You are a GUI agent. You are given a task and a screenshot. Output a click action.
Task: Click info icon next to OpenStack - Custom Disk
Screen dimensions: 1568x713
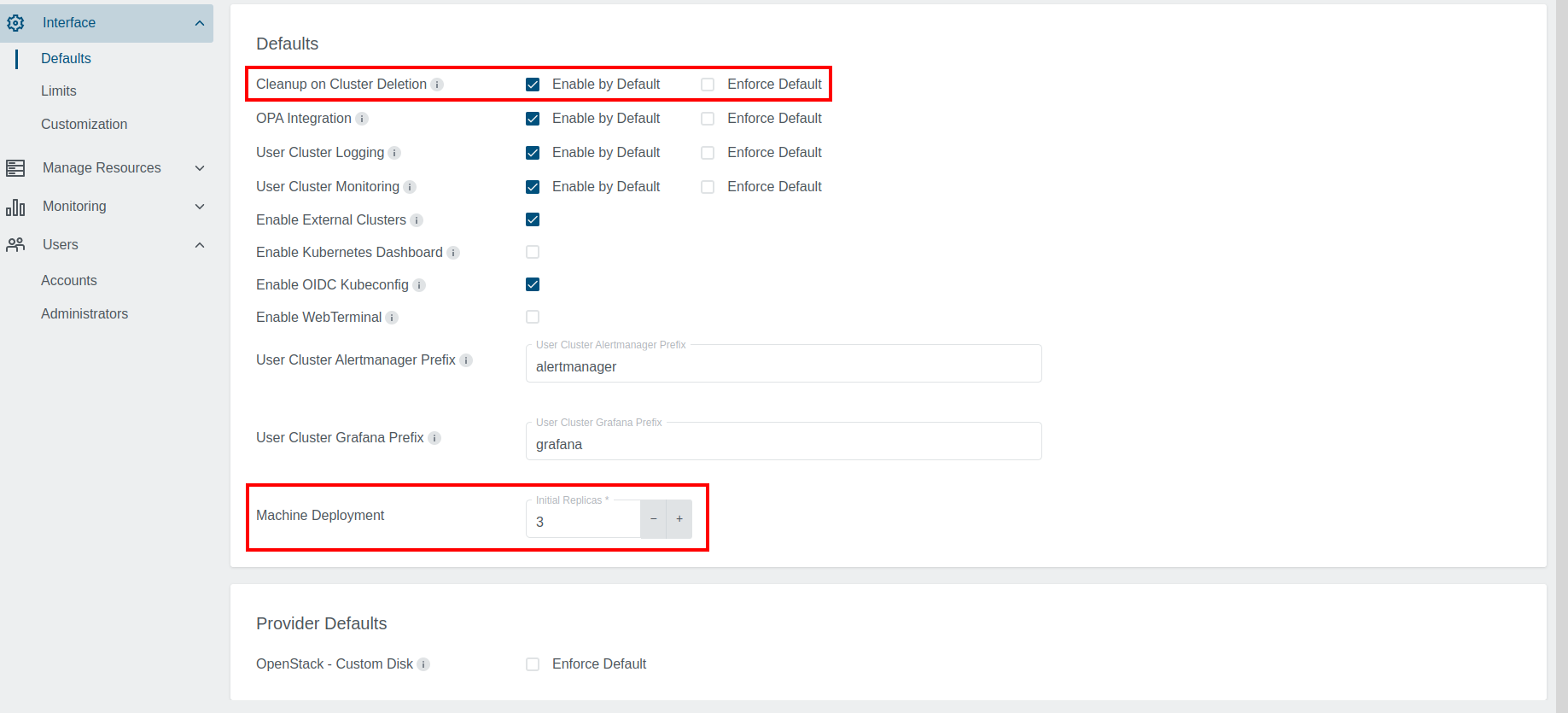pos(423,664)
